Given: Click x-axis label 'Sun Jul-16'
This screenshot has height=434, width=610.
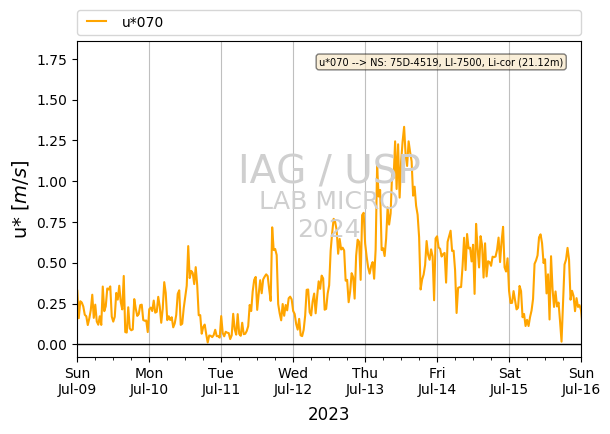Looking at the screenshot, I should click(581, 381).
